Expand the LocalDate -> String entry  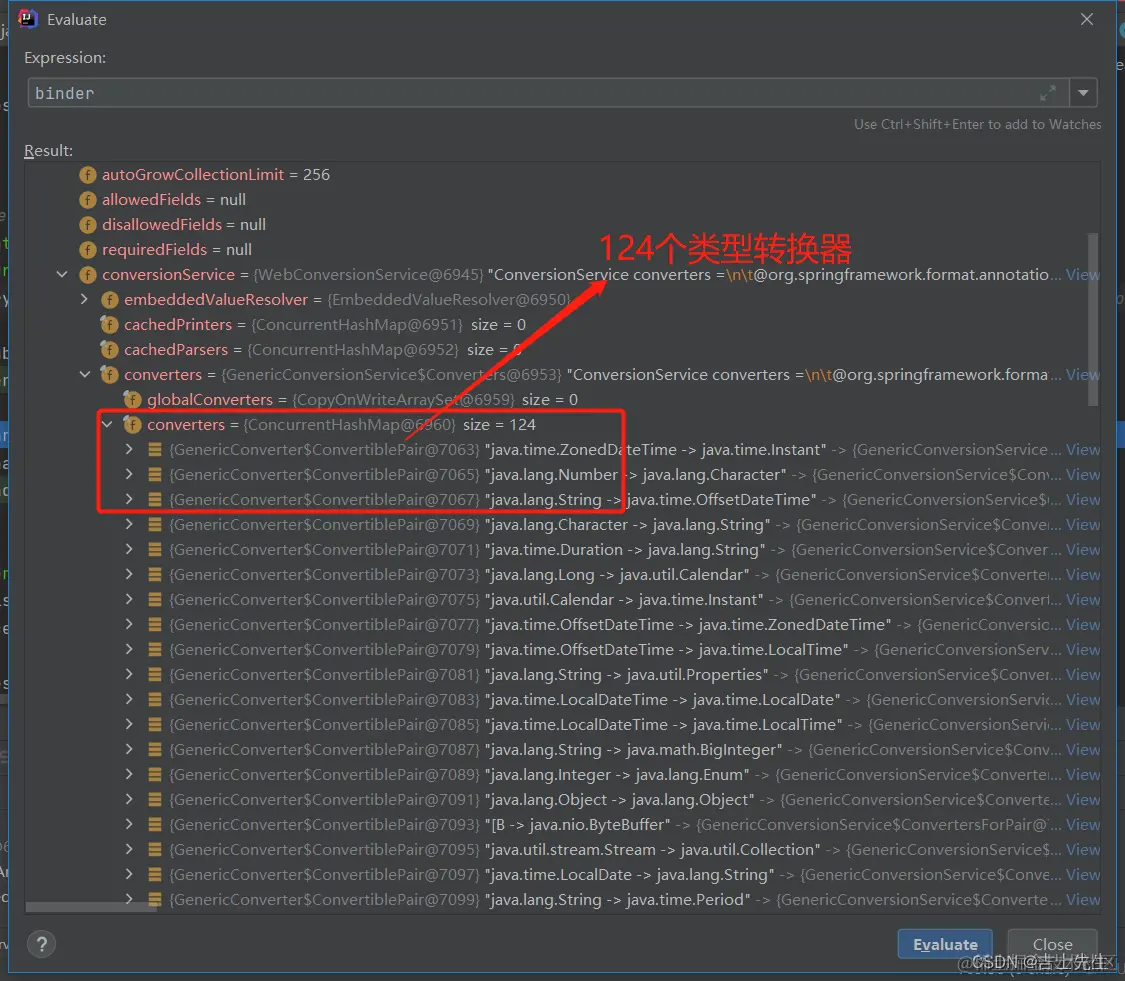pyautogui.click(x=129, y=874)
